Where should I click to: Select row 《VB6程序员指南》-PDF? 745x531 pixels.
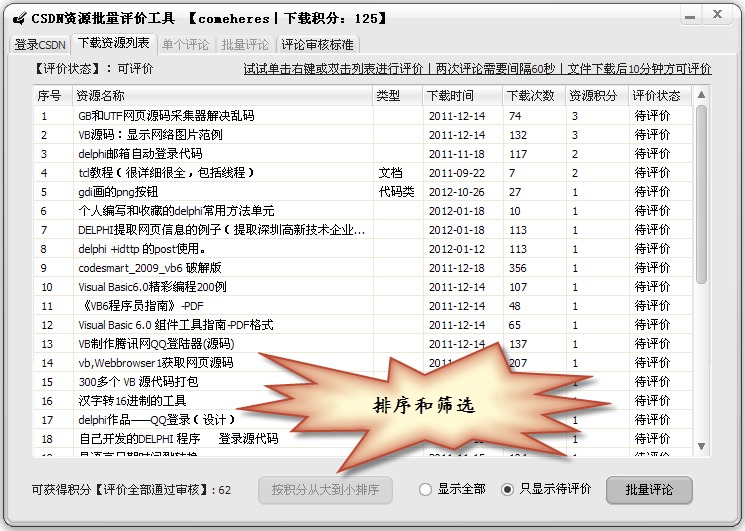point(363,306)
